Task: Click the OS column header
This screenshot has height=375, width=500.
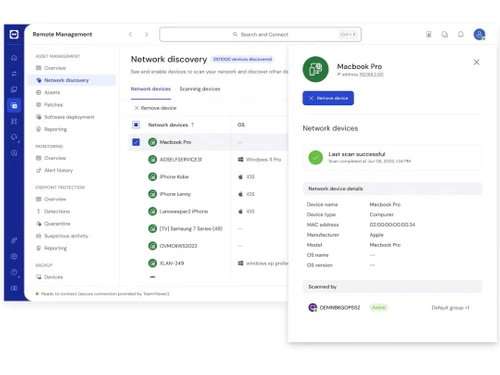Action: [x=241, y=125]
